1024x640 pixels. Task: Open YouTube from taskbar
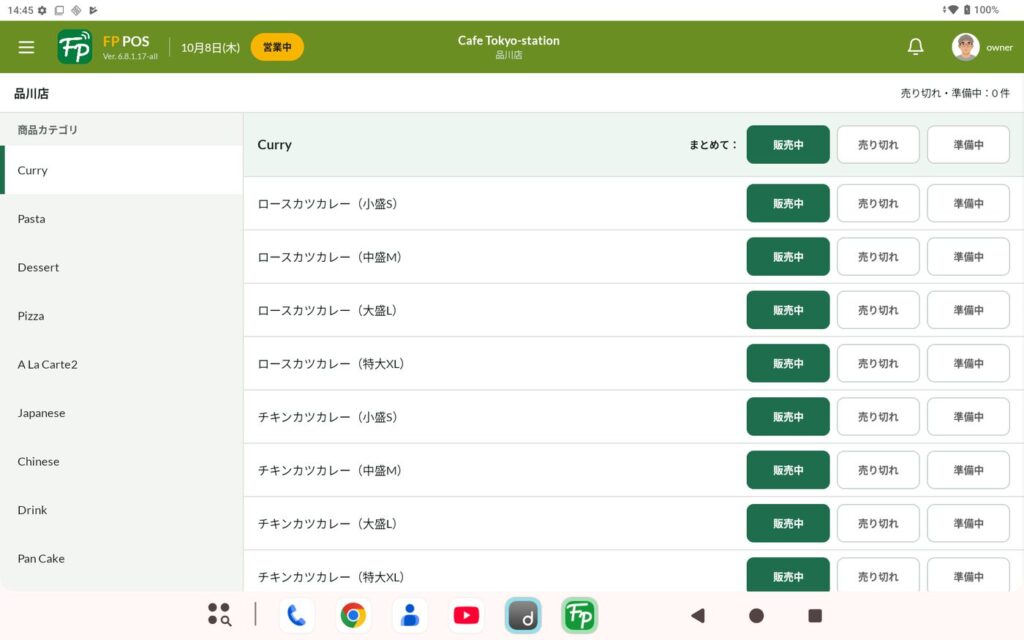click(x=466, y=615)
